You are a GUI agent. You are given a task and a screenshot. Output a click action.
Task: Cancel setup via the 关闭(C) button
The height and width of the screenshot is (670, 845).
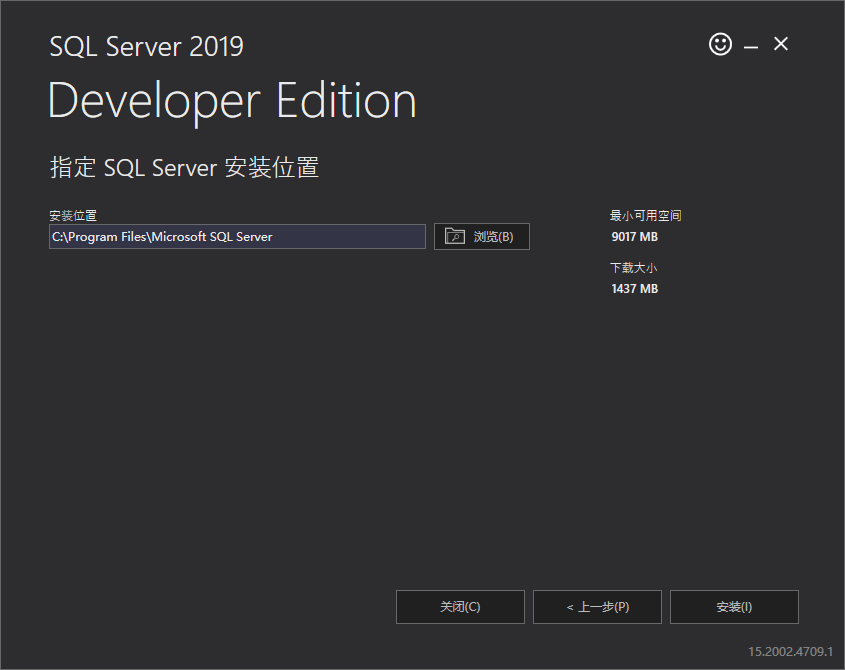click(x=460, y=607)
